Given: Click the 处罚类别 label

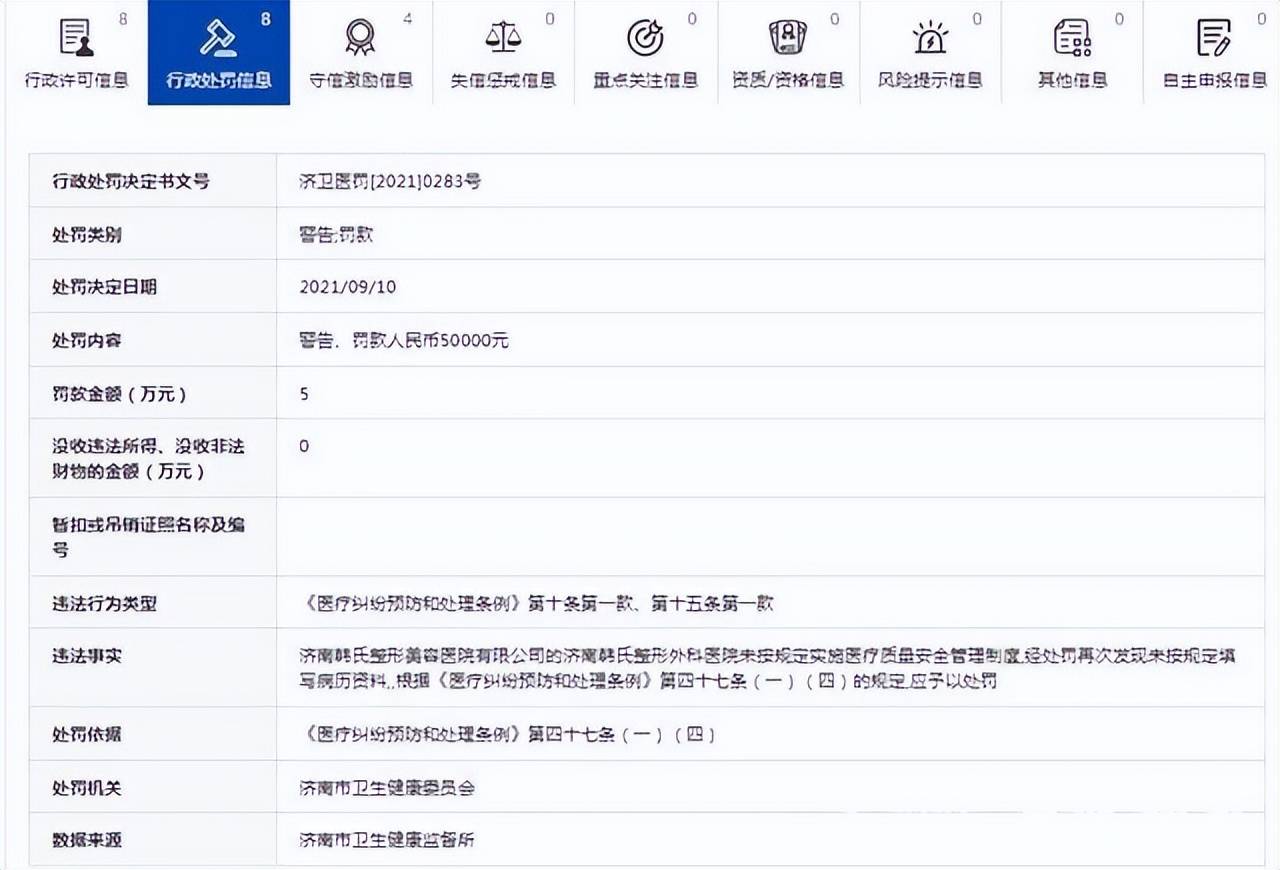Looking at the screenshot, I should click(x=87, y=235).
